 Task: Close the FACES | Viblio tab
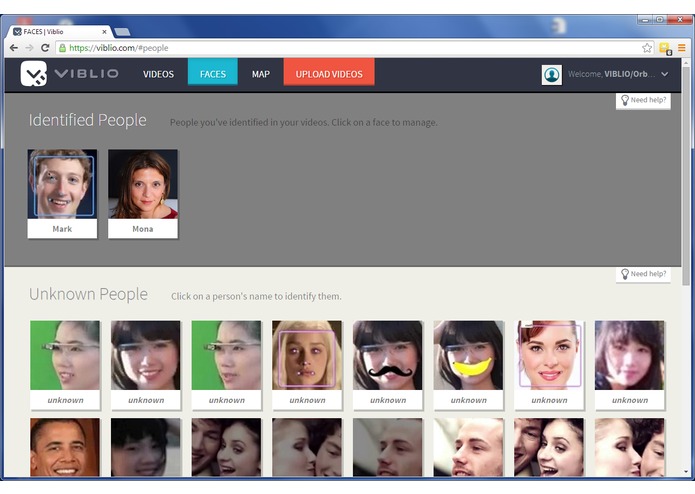click(x=104, y=32)
